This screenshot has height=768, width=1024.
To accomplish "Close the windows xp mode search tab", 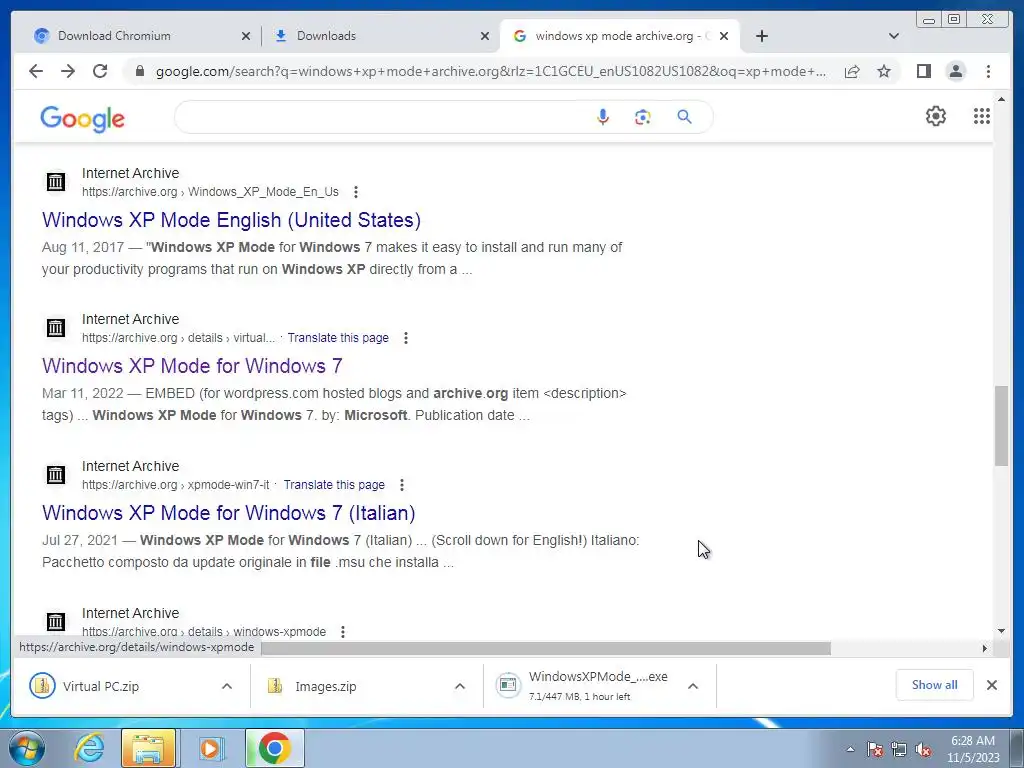I will pos(724,36).
